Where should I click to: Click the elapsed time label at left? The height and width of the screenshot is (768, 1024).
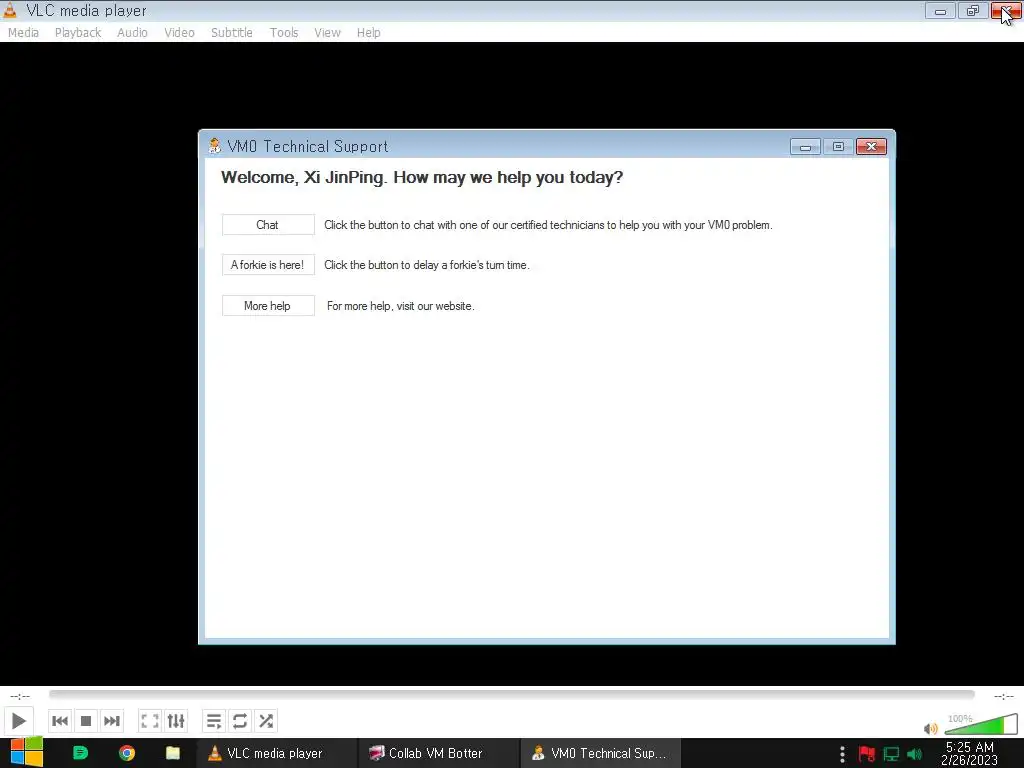click(x=20, y=696)
